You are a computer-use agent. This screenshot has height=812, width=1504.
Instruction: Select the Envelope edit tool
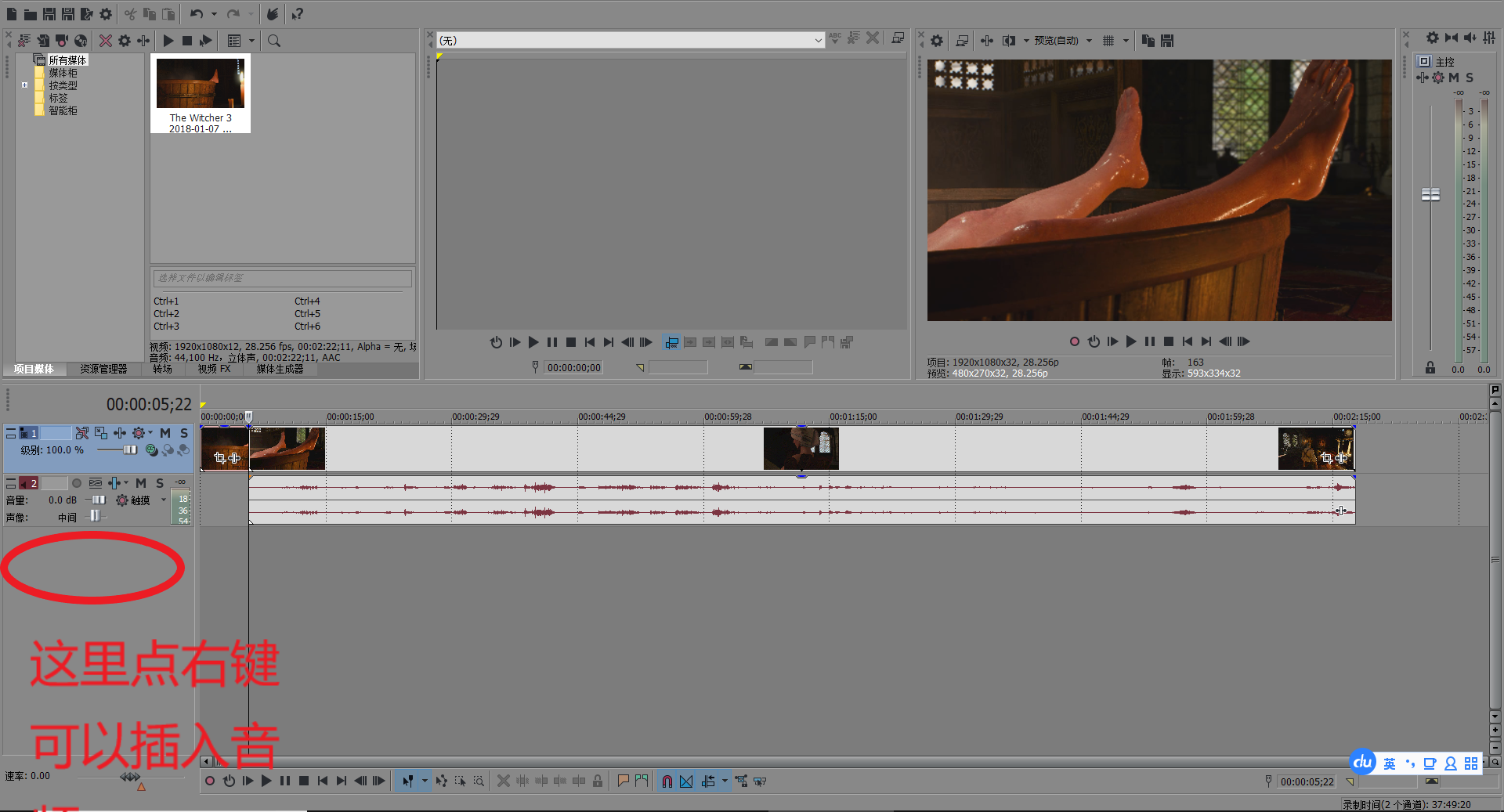[442, 781]
